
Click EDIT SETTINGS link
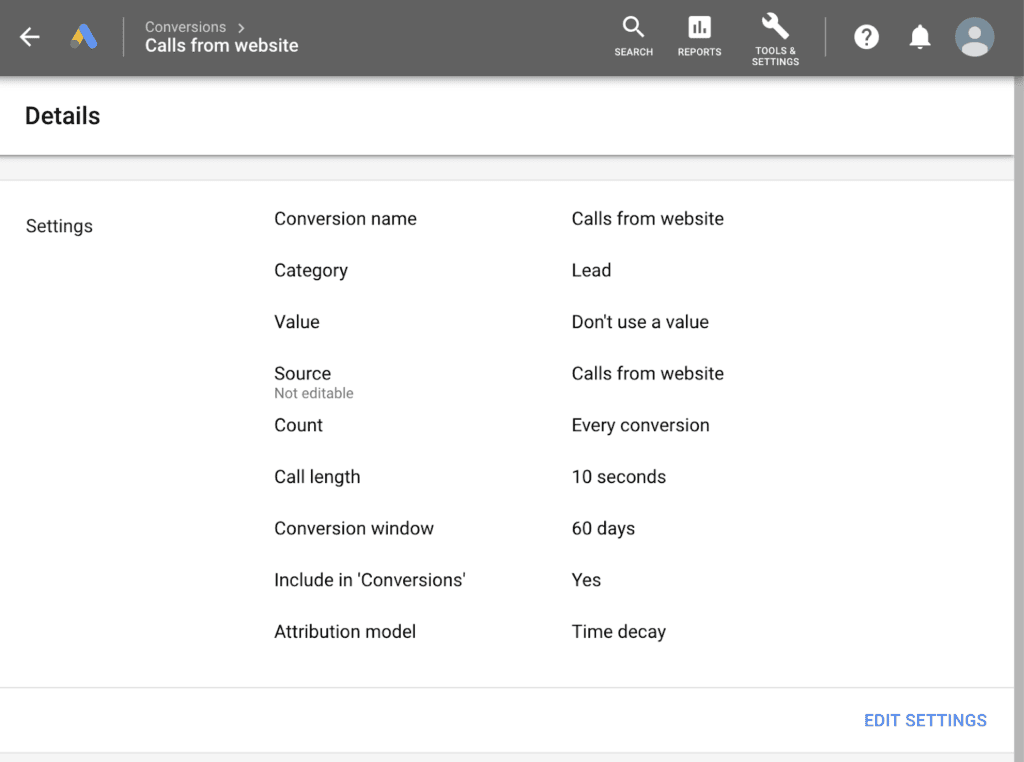(925, 720)
